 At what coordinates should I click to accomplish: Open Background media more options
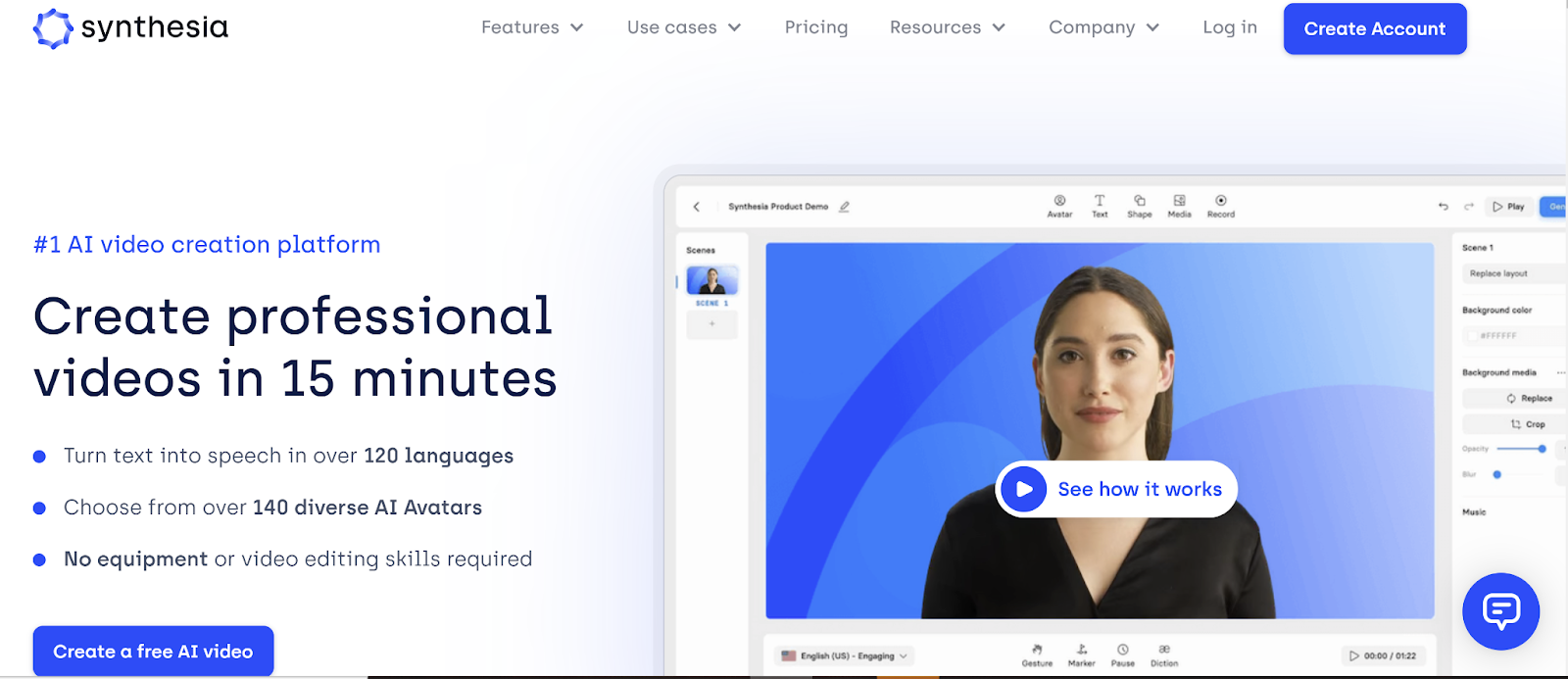(1561, 373)
